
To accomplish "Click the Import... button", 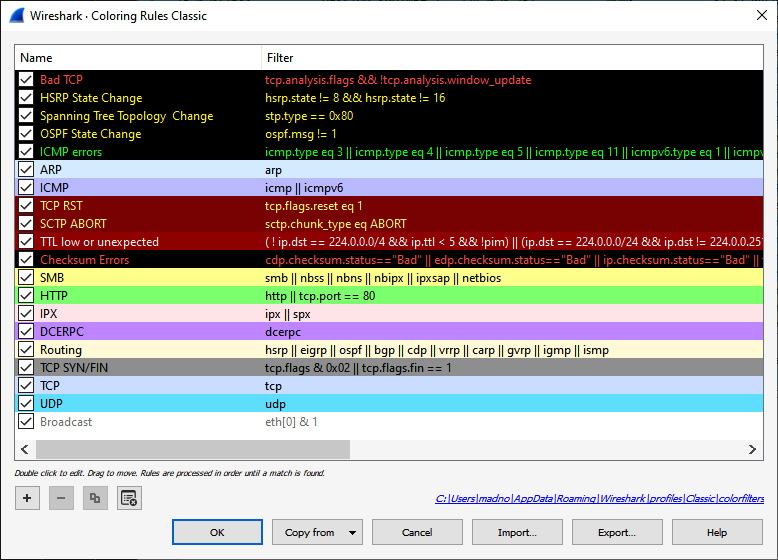I will pos(517,532).
